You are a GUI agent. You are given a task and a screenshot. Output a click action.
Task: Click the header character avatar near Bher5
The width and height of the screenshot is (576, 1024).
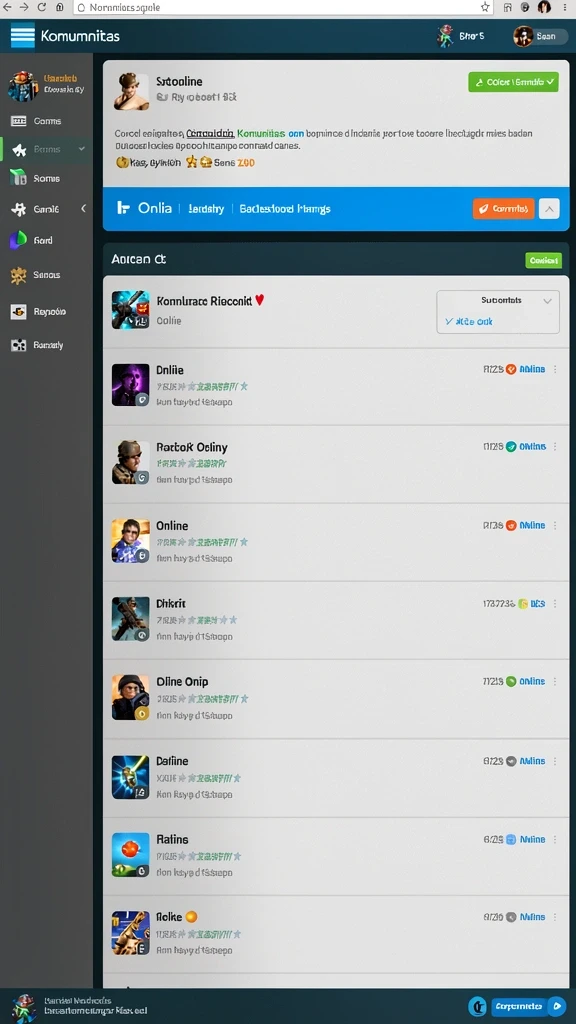point(445,37)
